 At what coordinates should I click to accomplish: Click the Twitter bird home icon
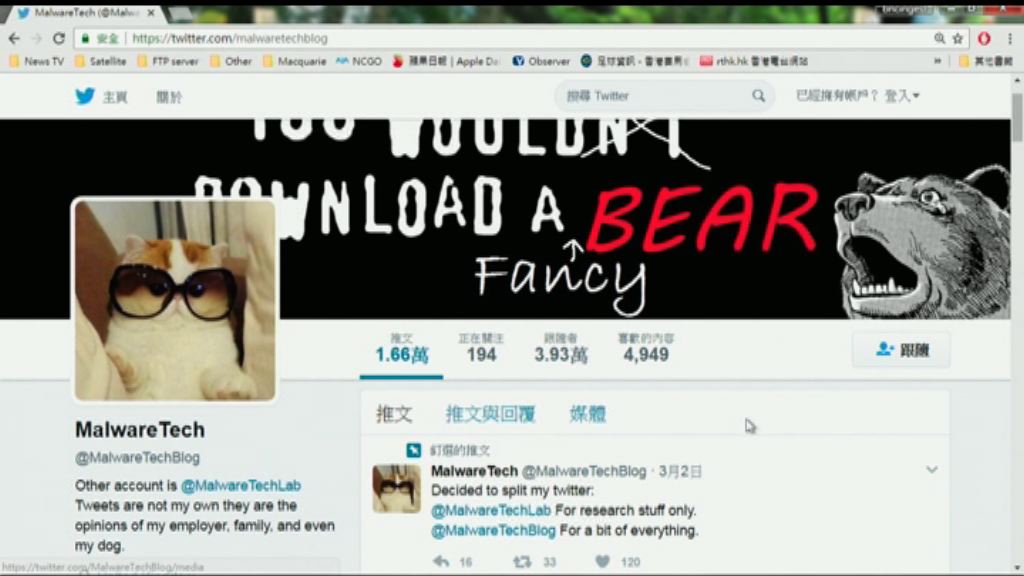(85, 96)
